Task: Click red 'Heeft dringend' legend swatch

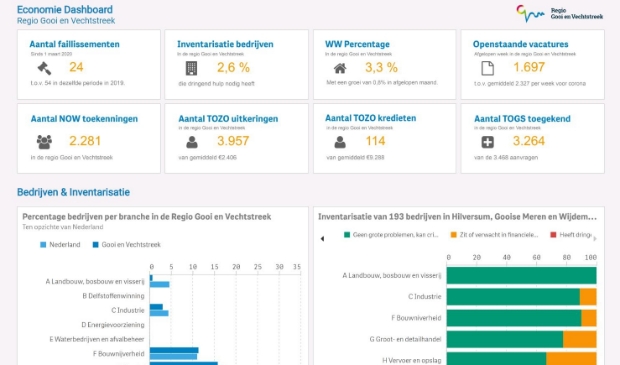Action: tap(554, 235)
